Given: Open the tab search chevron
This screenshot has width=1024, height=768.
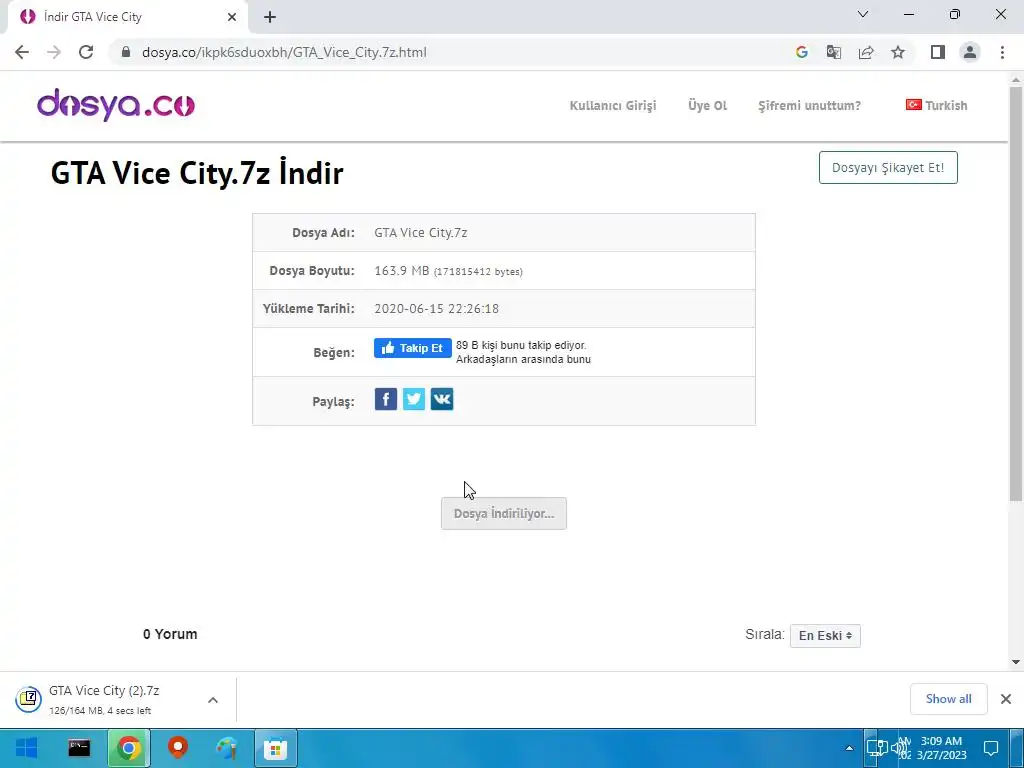Looking at the screenshot, I should click(863, 14).
